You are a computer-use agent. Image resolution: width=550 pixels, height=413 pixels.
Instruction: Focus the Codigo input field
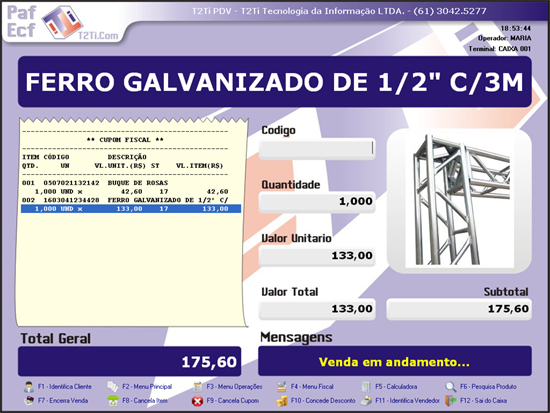(317, 149)
